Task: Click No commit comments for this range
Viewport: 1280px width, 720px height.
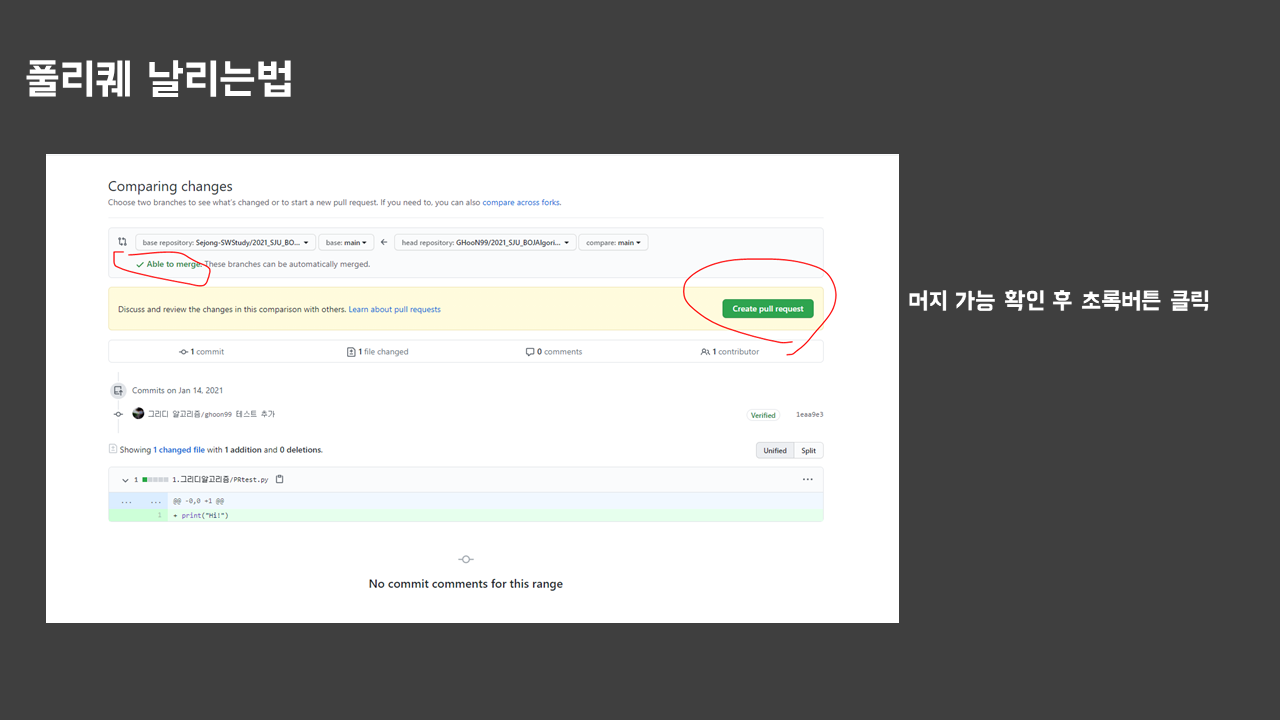Action: pyautogui.click(x=466, y=584)
